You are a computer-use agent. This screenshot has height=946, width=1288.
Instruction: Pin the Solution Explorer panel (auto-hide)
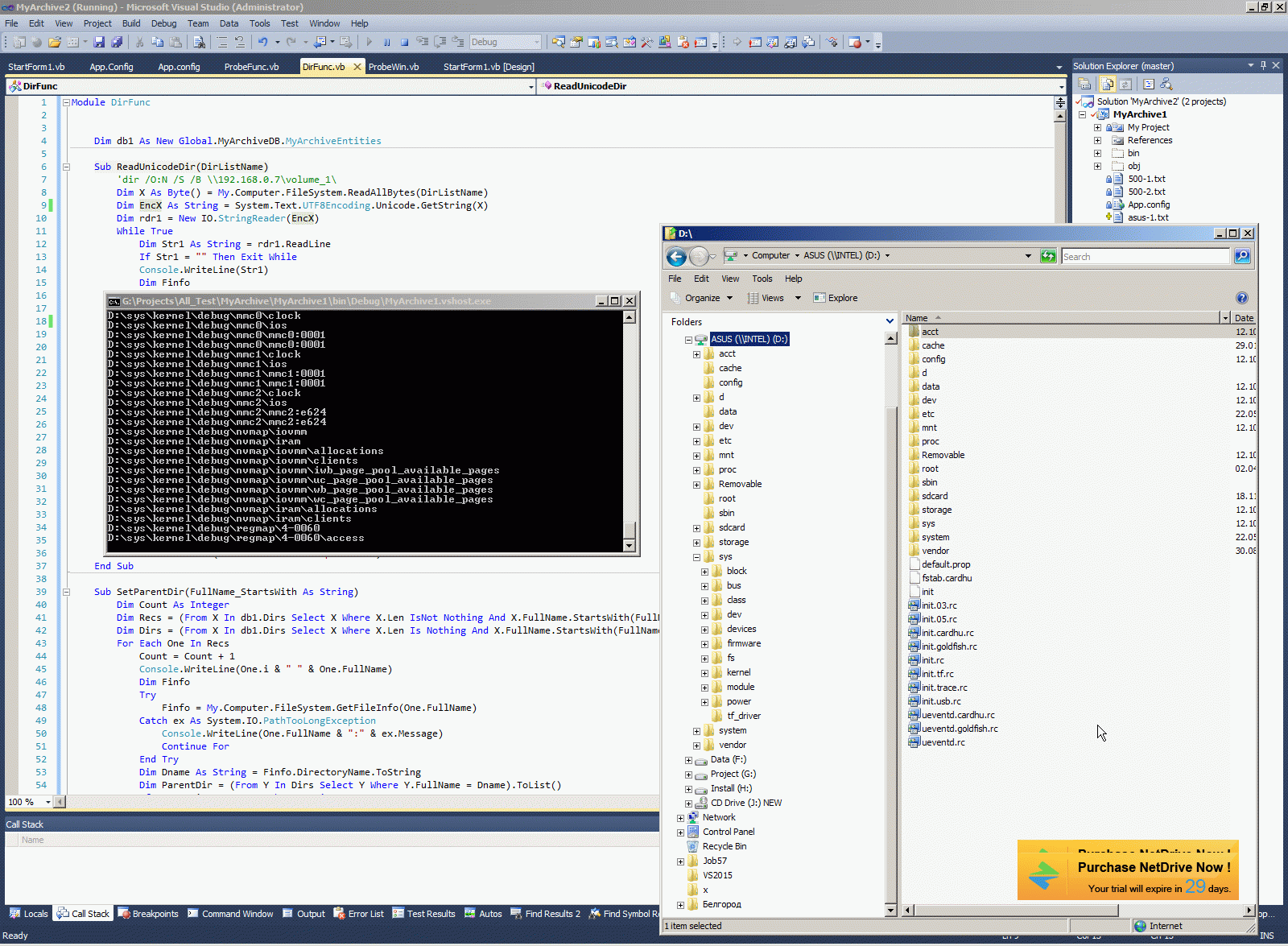(1263, 65)
